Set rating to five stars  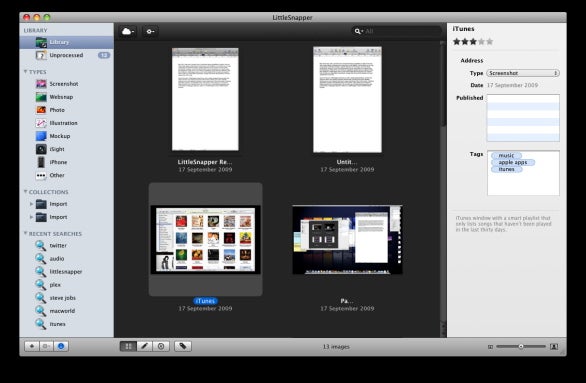(x=490, y=41)
